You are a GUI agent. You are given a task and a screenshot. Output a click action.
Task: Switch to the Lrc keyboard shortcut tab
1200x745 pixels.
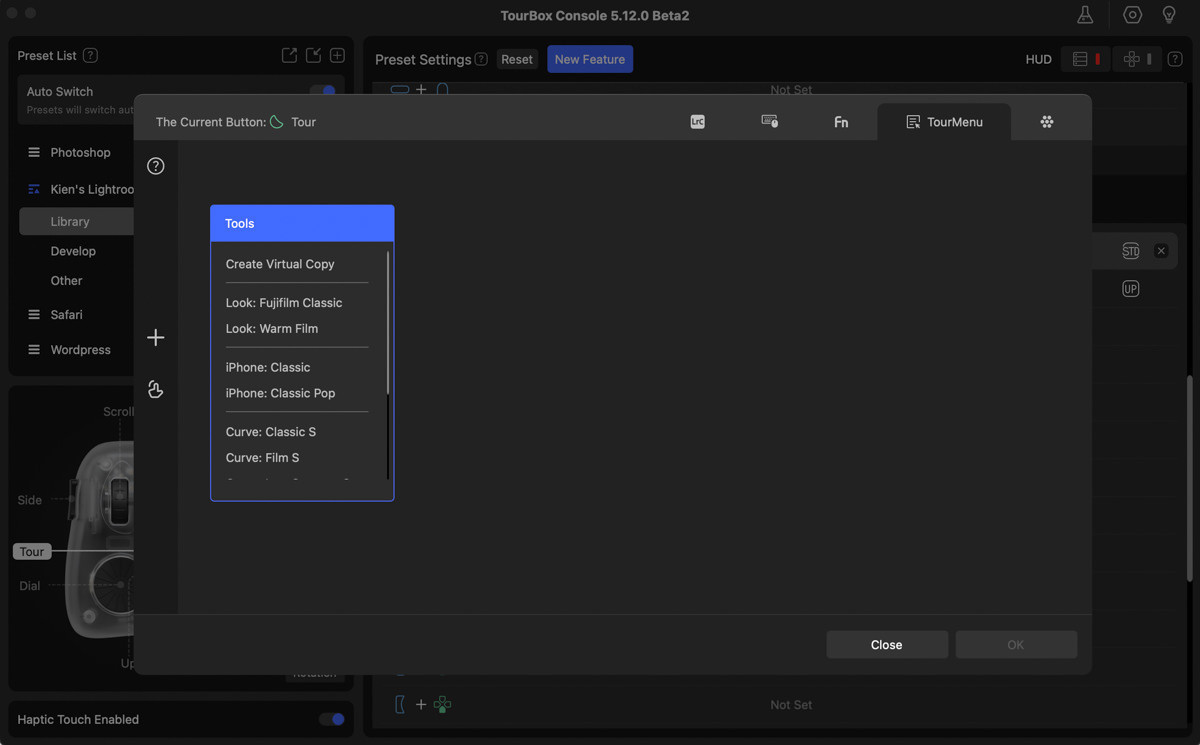[x=697, y=121]
